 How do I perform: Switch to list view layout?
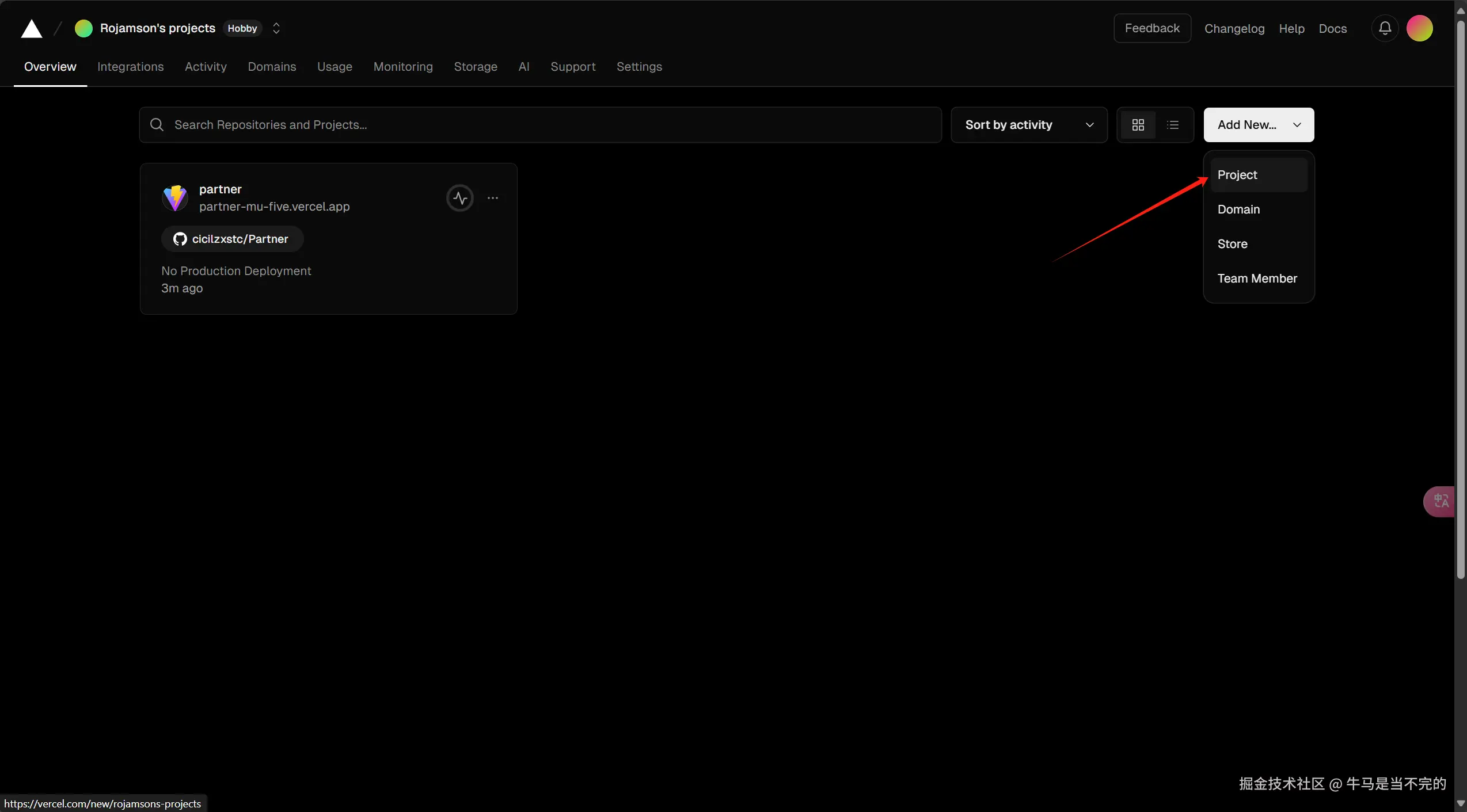point(1173,125)
